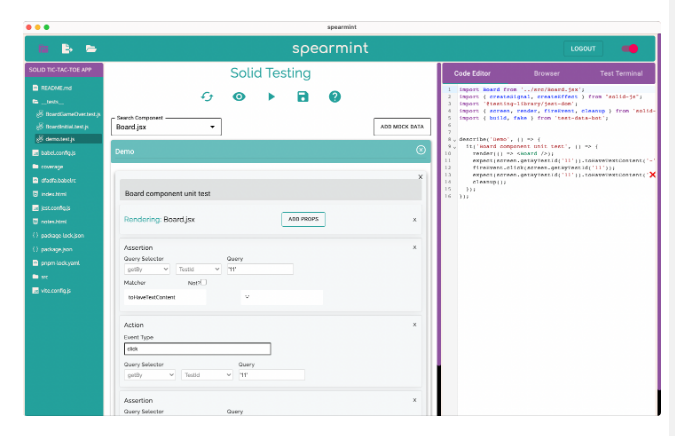Open notes.html file
The width and height of the screenshot is (675, 436).
tap(50, 222)
